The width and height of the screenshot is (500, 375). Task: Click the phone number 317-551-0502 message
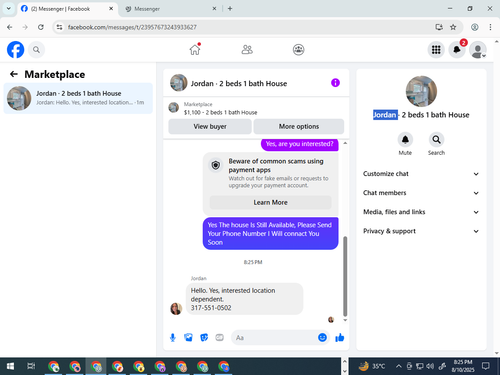[x=211, y=308]
